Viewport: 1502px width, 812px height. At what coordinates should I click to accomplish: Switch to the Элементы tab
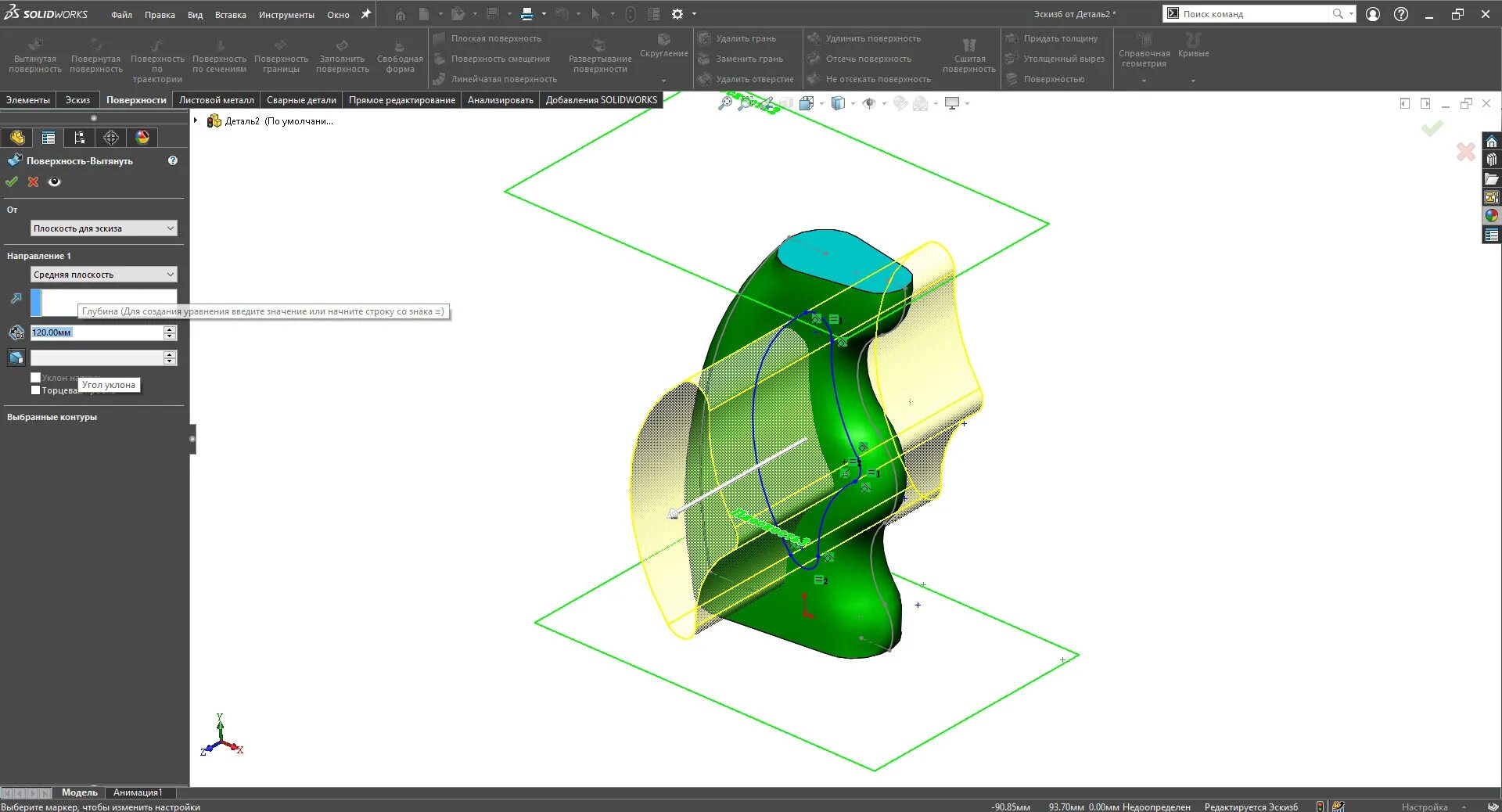point(28,100)
